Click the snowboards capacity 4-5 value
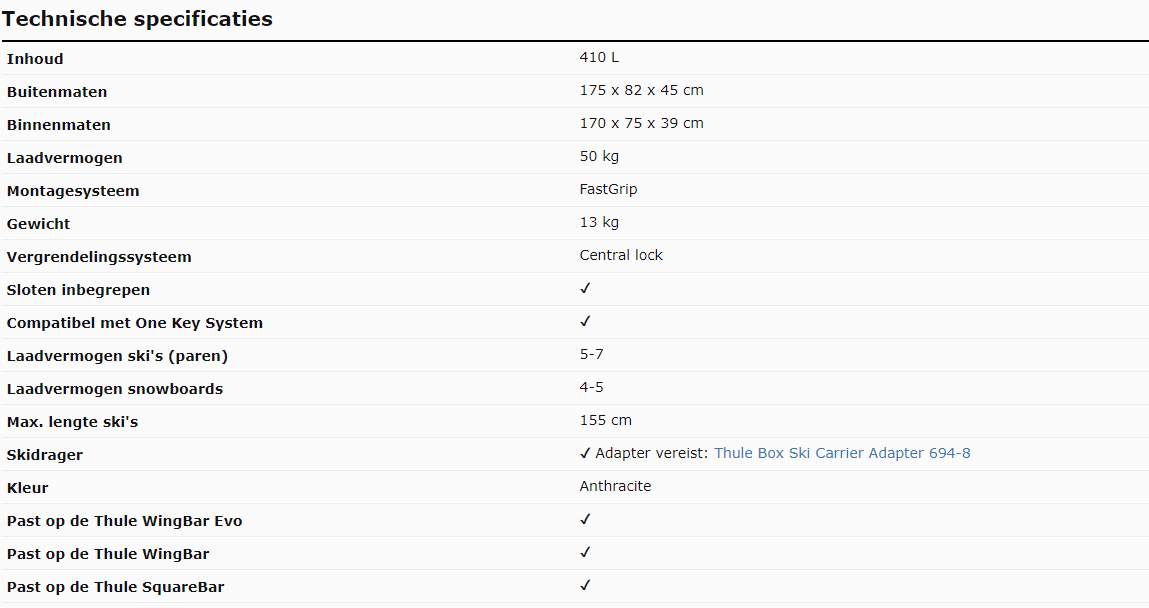Image resolution: width=1149 pixels, height=608 pixels. click(x=591, y=388)
